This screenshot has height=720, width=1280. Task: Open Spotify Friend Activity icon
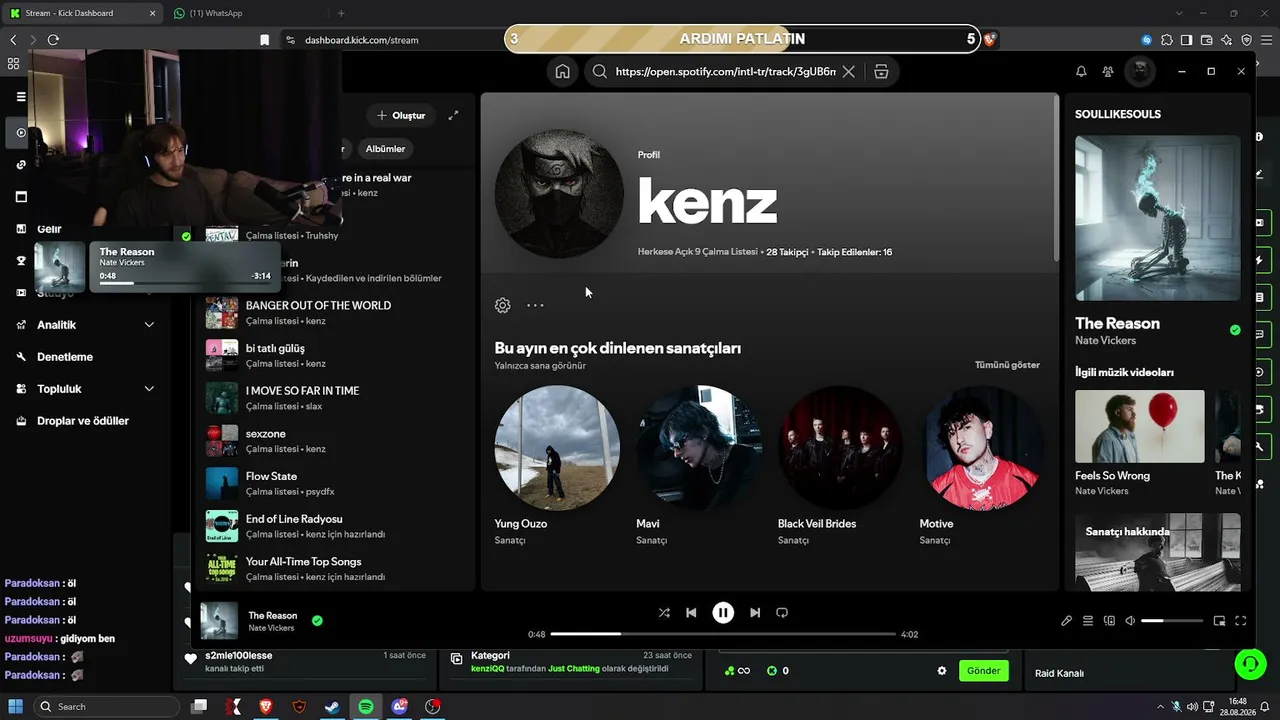click(1108, 72)
